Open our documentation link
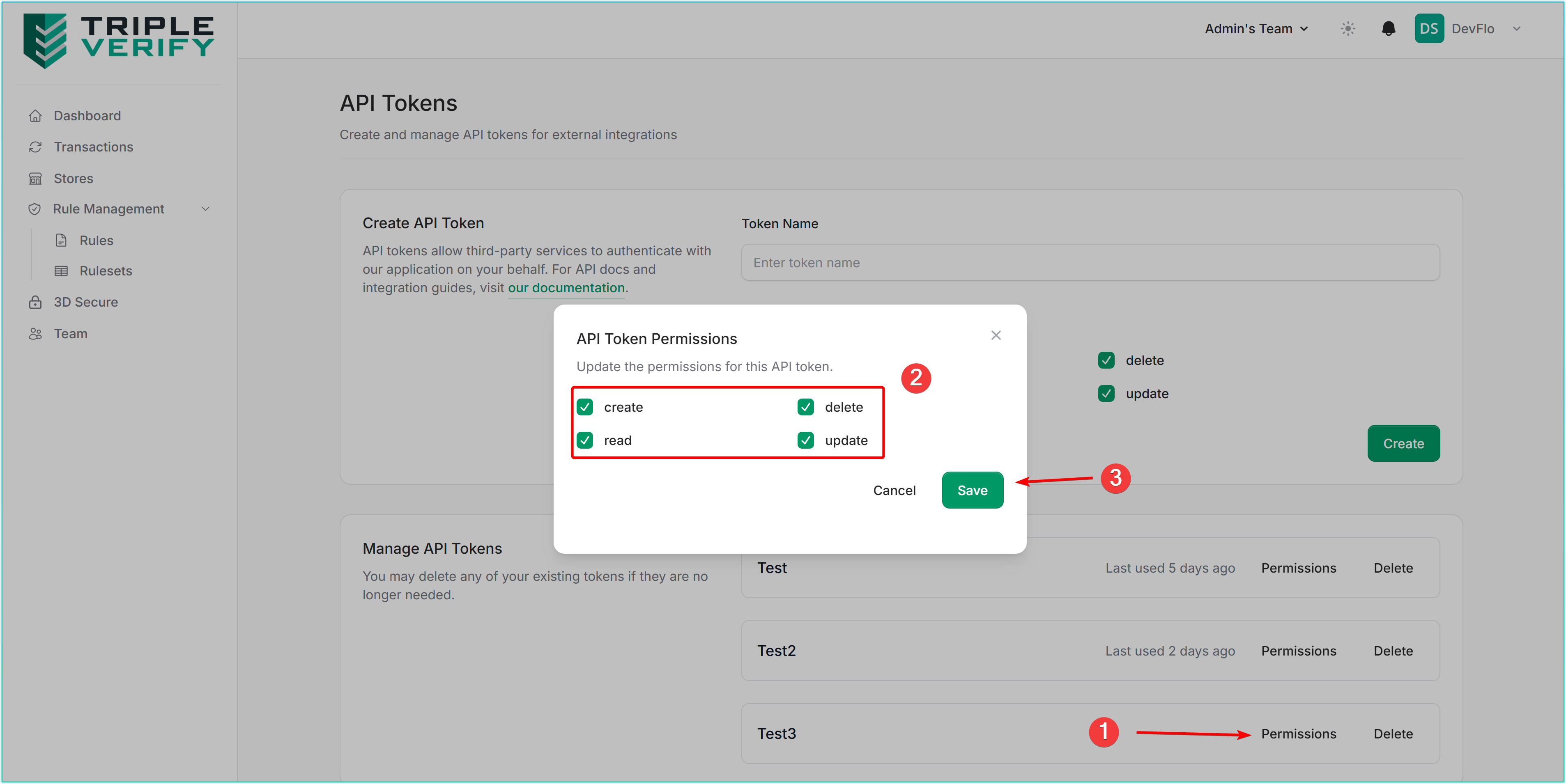This screenshot has width=1566, height=784. (566, 288)
